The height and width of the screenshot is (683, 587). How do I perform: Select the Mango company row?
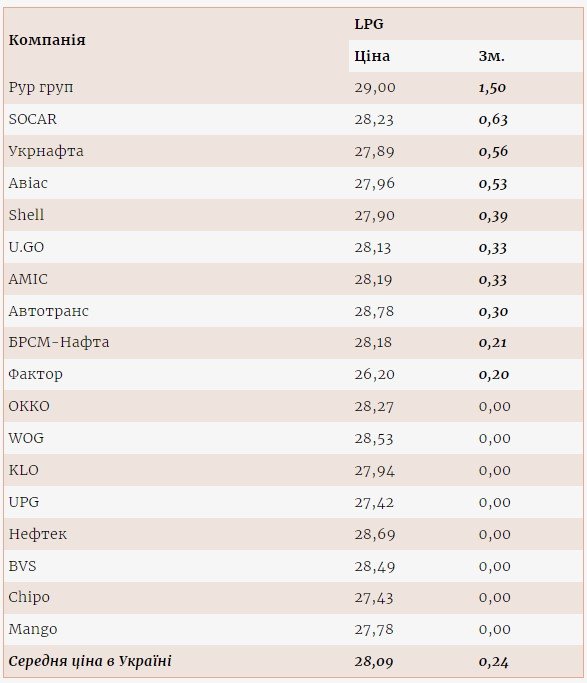pyautogui.click(x=293, y=629)
